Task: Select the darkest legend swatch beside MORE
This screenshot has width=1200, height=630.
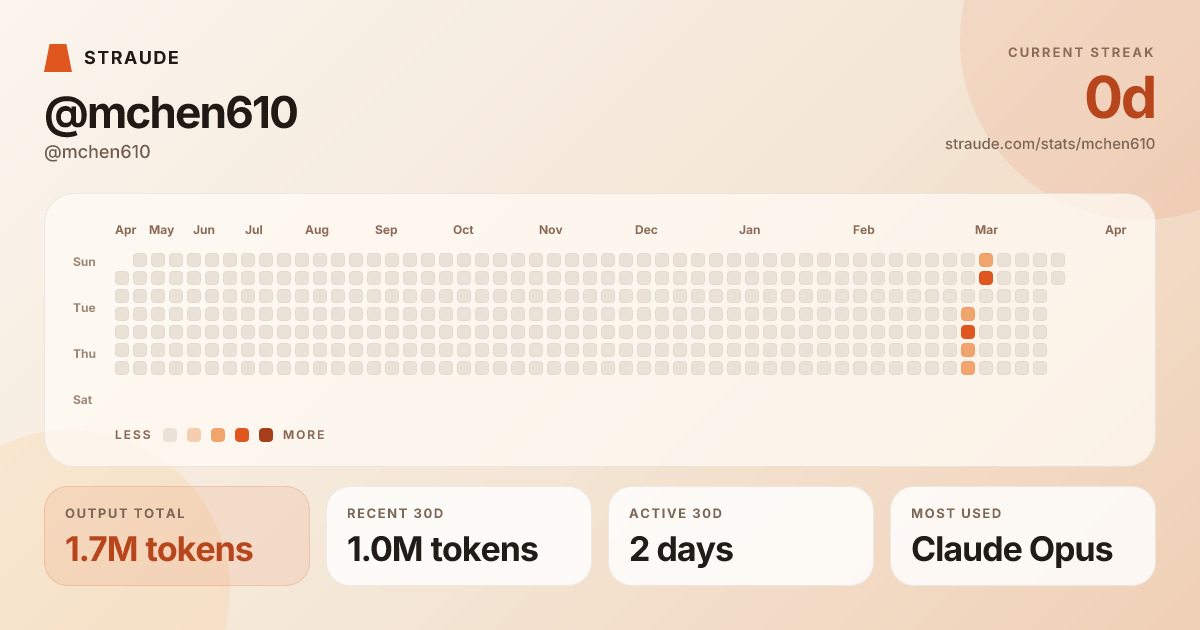Action: [266, 435]
